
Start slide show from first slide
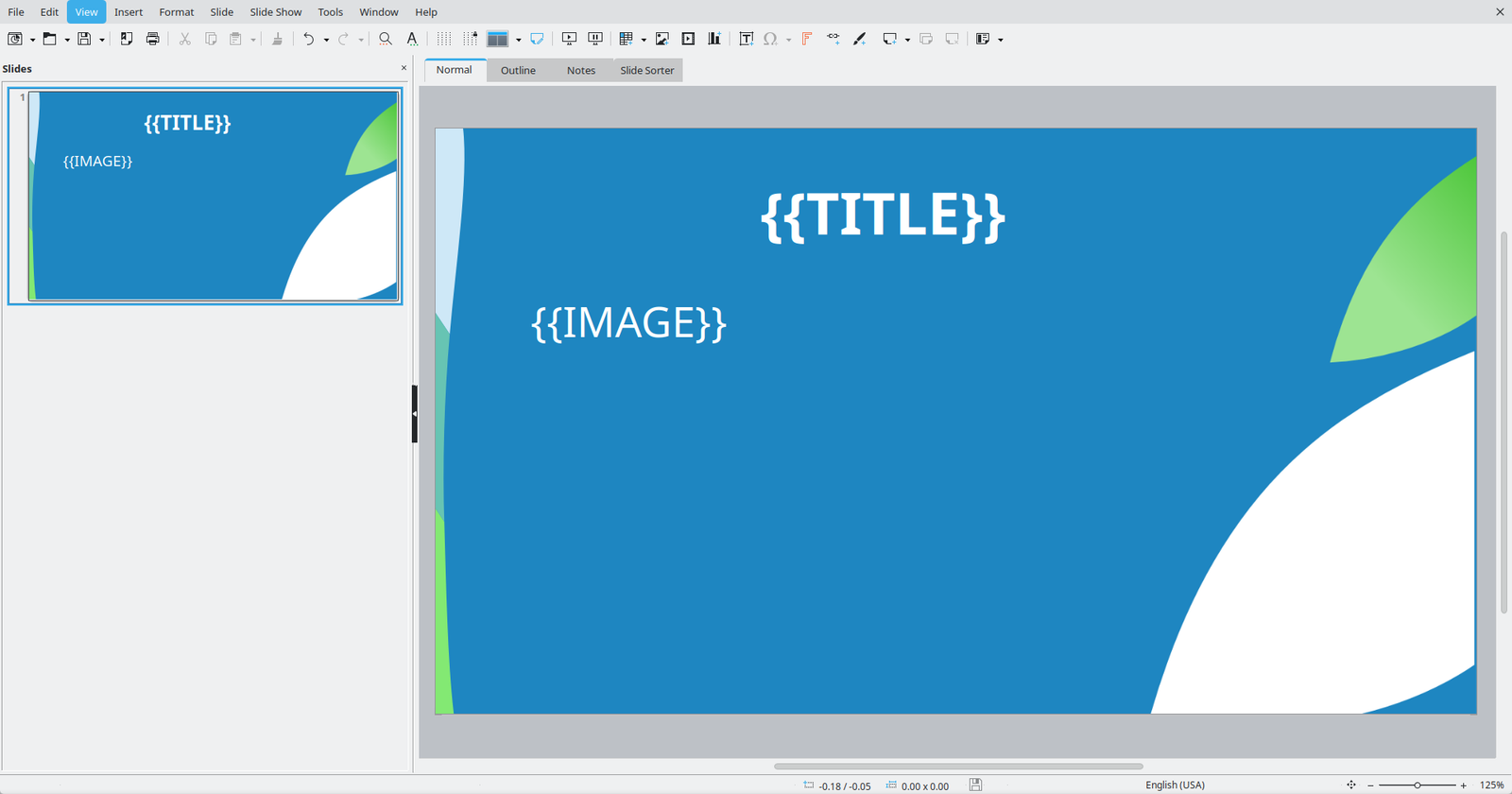(x=569, y=39)
